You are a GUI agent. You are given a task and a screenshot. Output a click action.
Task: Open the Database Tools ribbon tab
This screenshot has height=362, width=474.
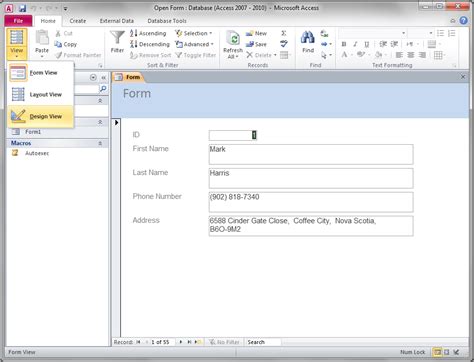[167, 21]
